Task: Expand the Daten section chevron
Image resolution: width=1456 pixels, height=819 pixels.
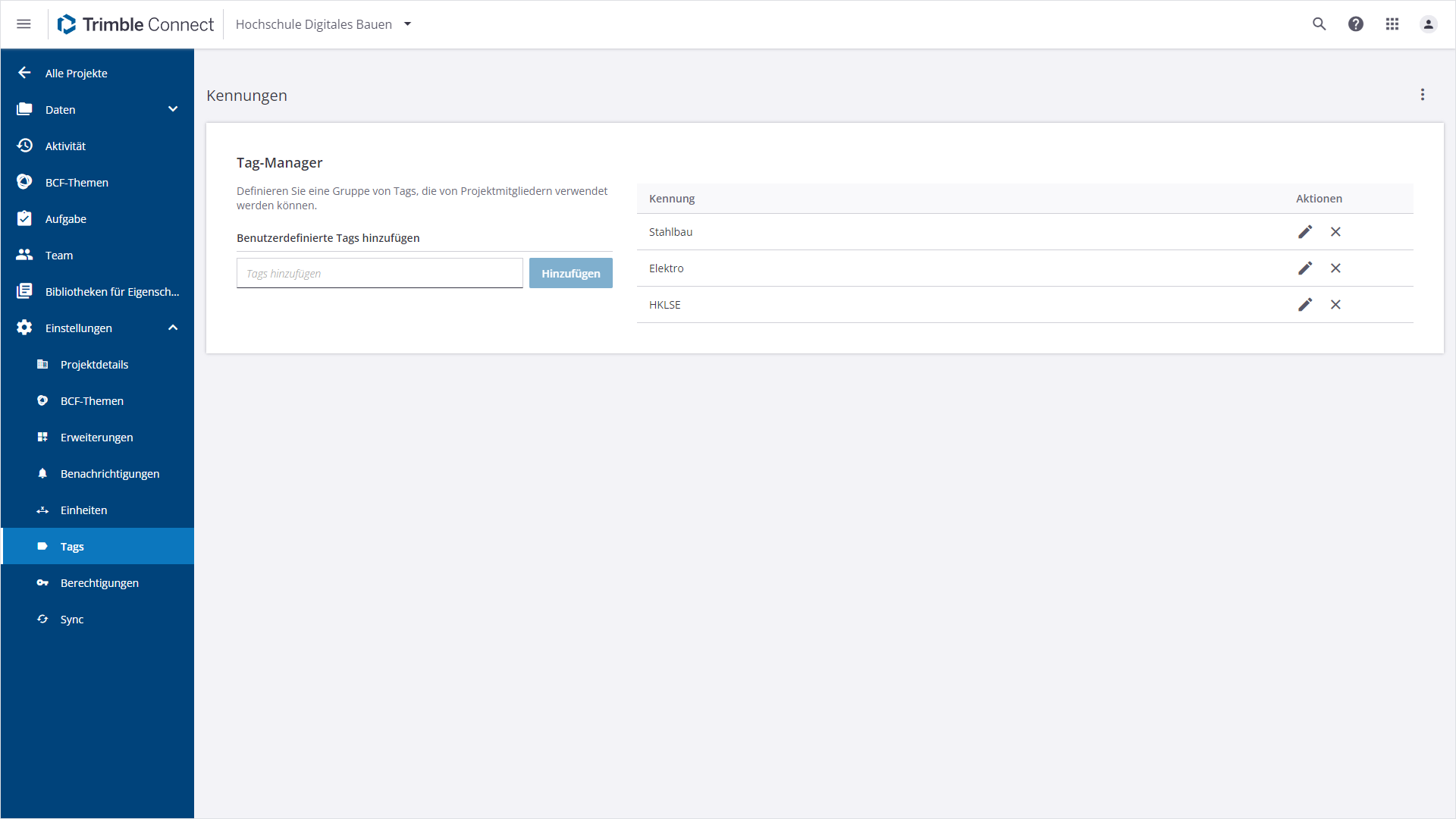Action: pos(173,109)
